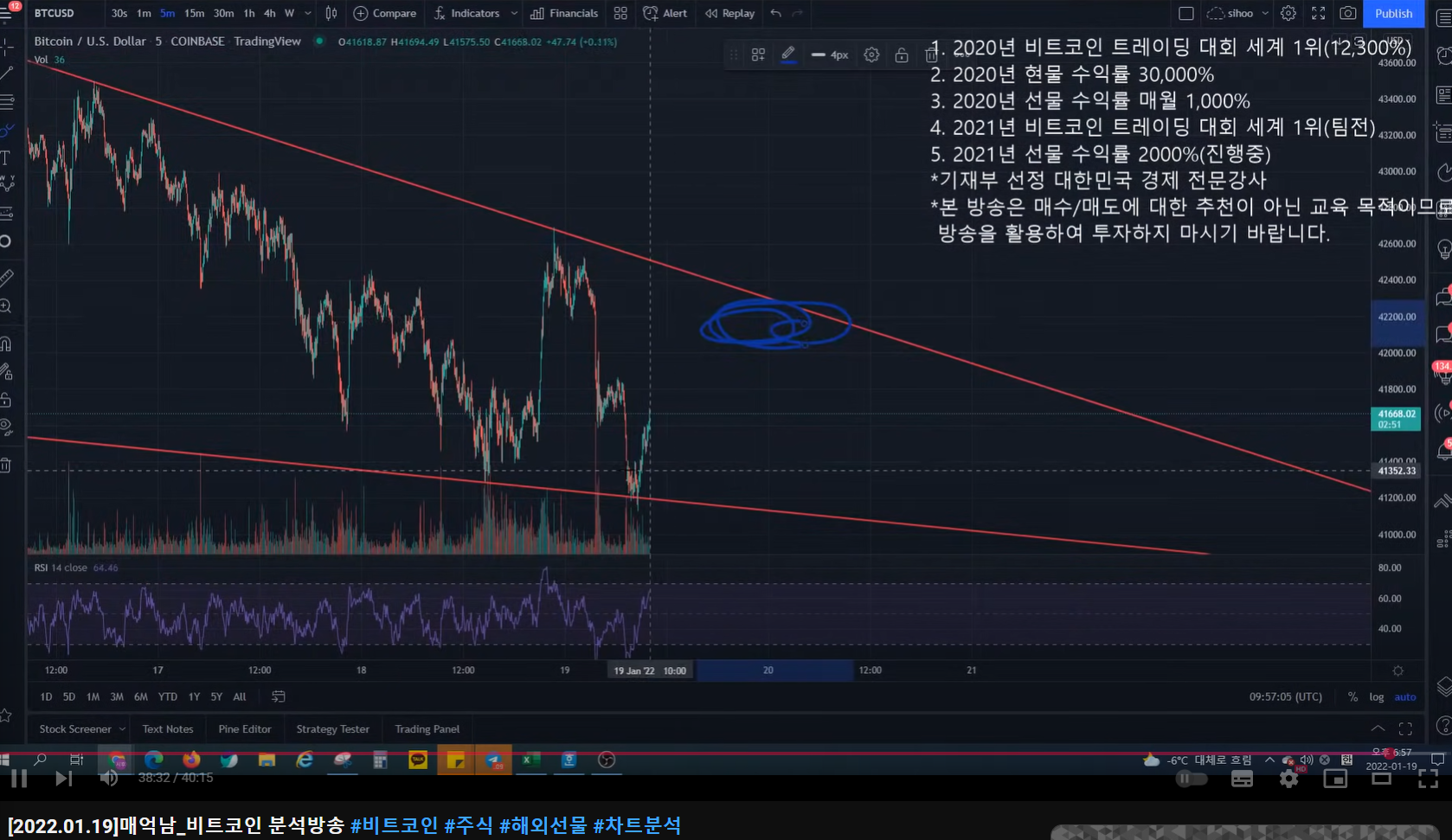Screen dimensions: 1452x840
Task: Open drawing settings gear in floating toolbar
Action: 871,55
